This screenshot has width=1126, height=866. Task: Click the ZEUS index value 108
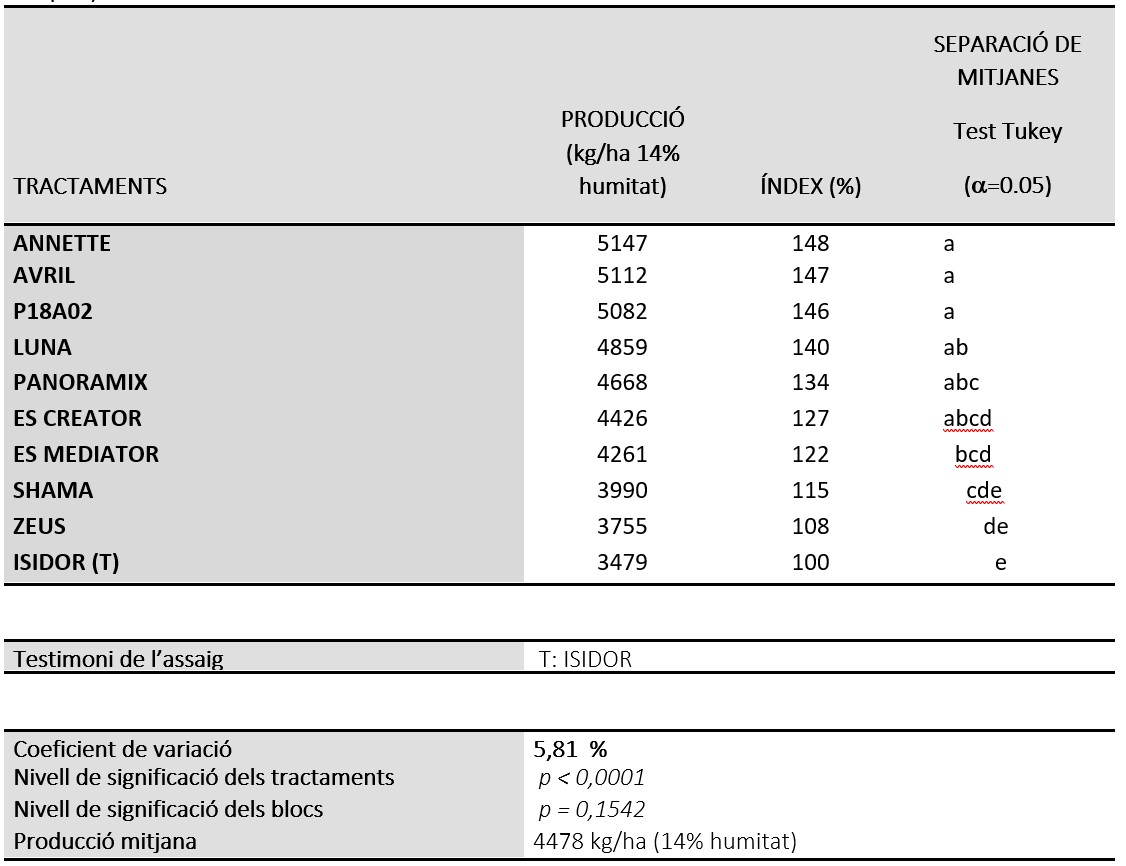tap(811, 526)
